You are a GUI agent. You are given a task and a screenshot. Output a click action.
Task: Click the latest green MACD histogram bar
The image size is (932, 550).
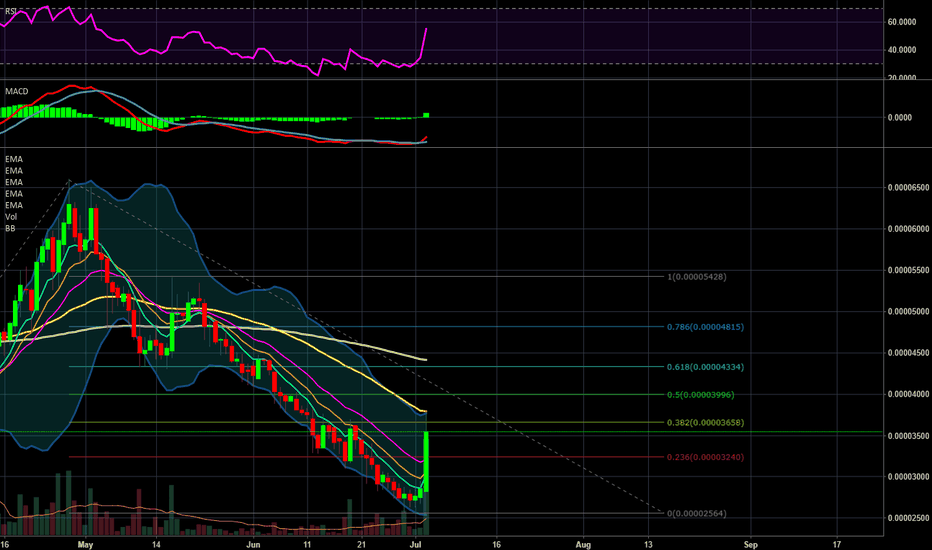point(426,115)
